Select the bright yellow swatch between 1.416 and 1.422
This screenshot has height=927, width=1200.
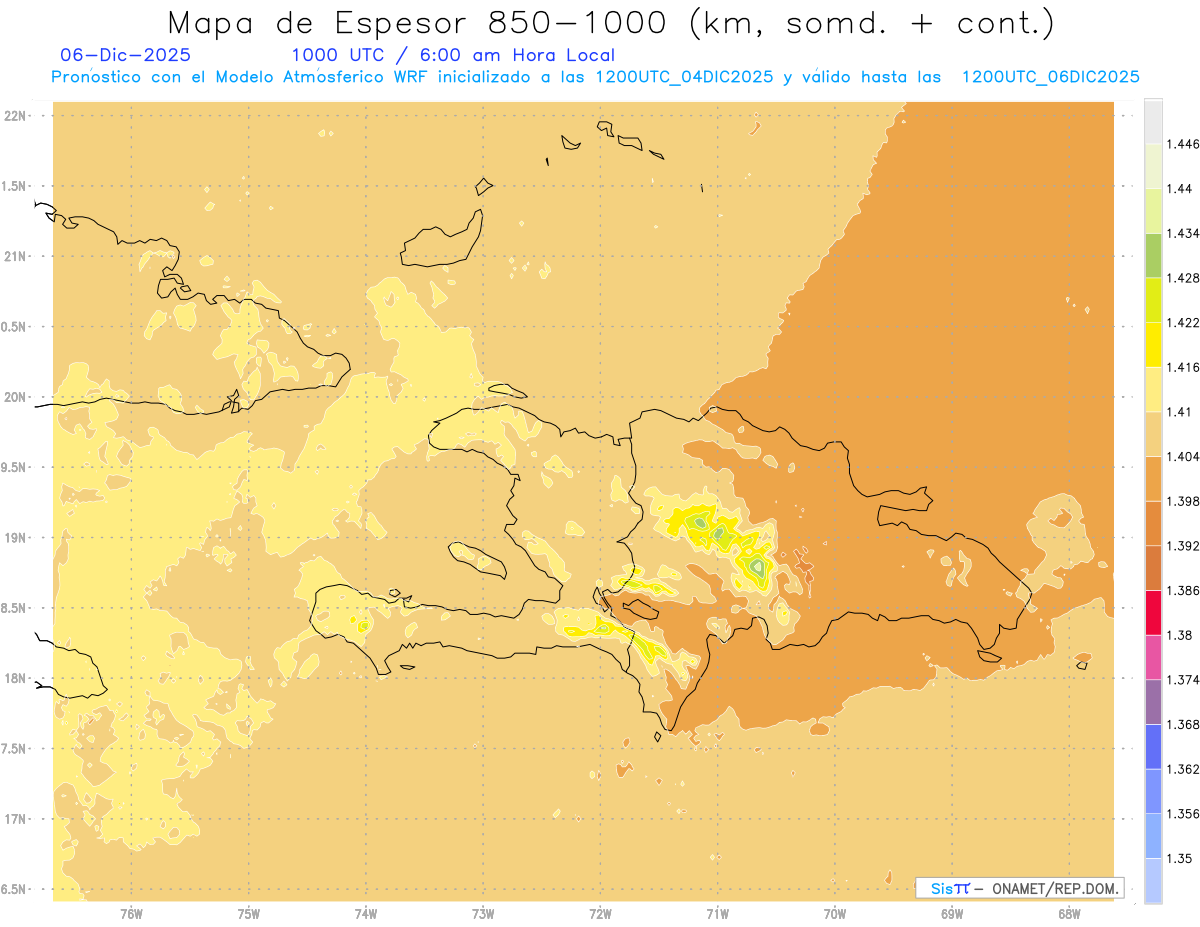[x=1153, y=344]
